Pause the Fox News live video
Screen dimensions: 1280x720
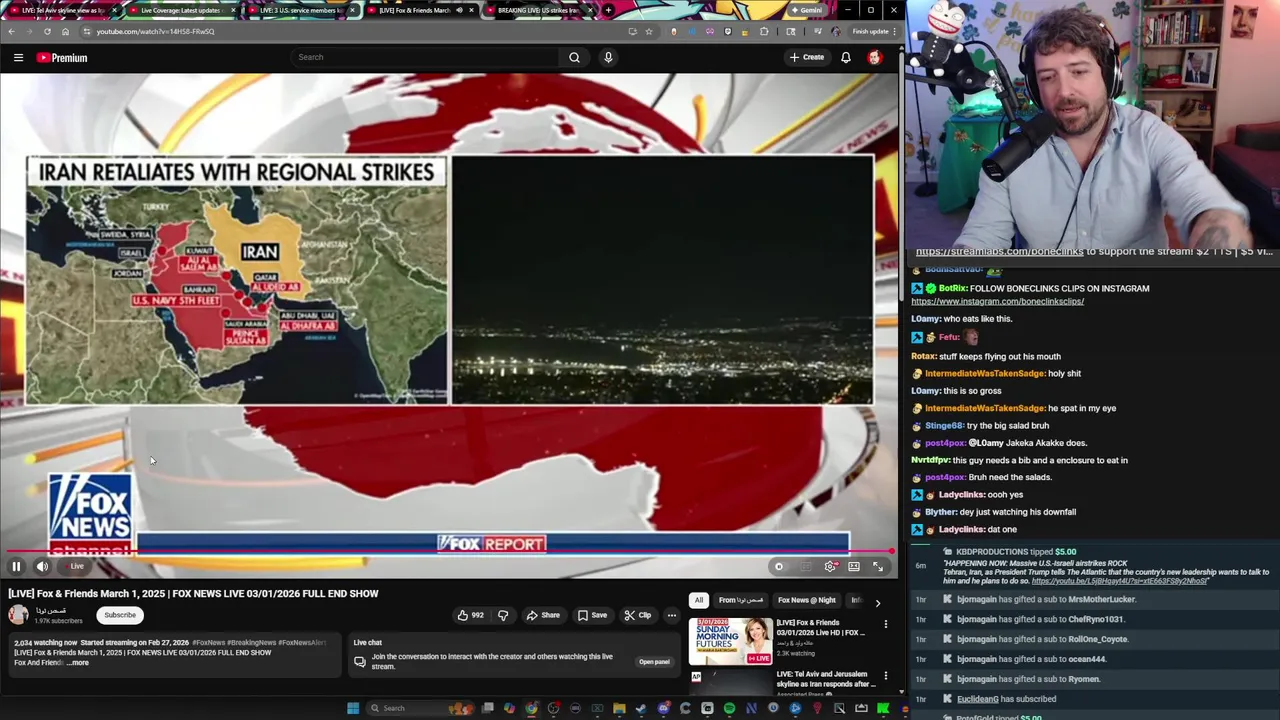[16, 566]
